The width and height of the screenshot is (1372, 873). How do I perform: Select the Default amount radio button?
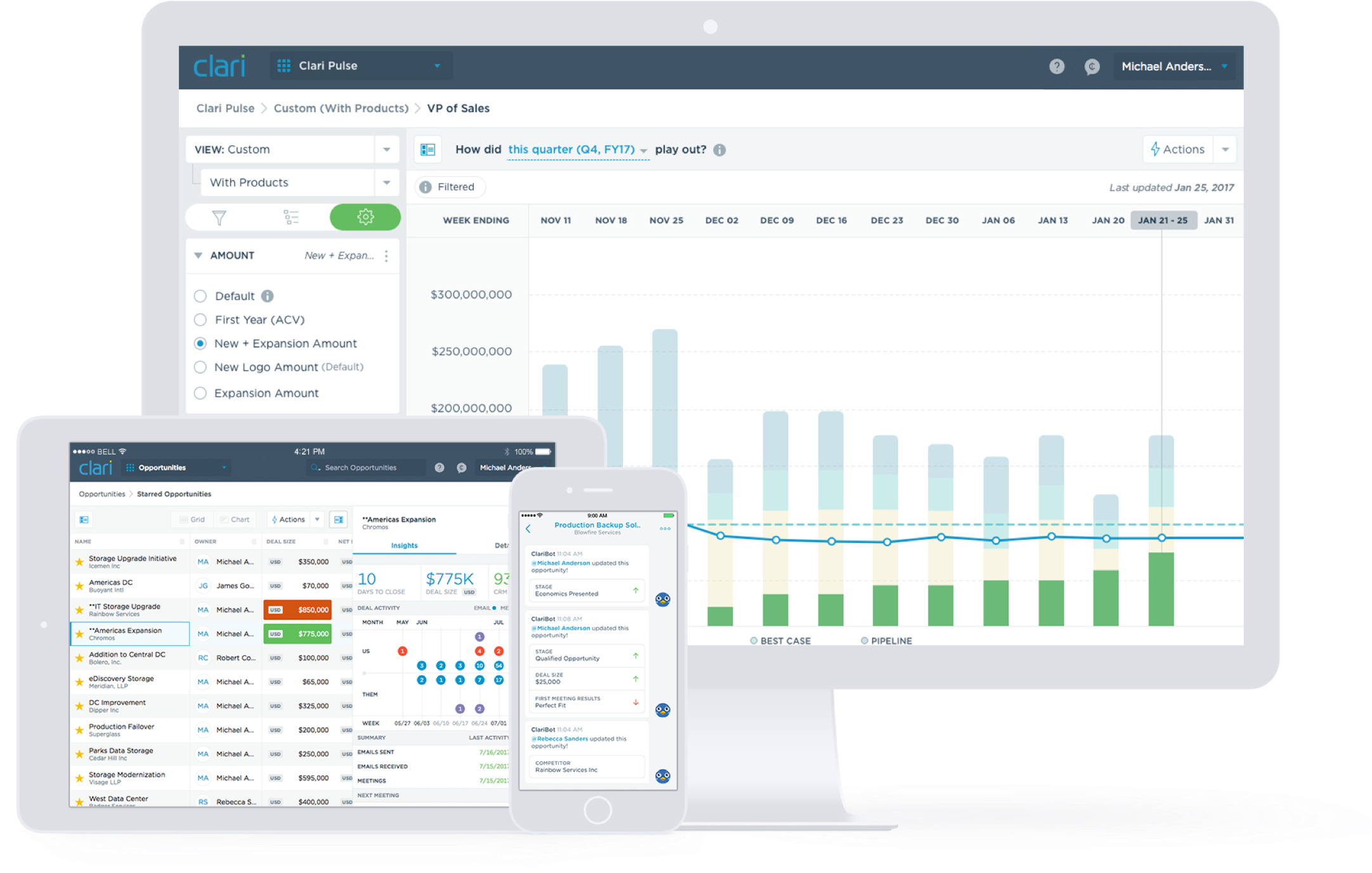pos(200,296)
